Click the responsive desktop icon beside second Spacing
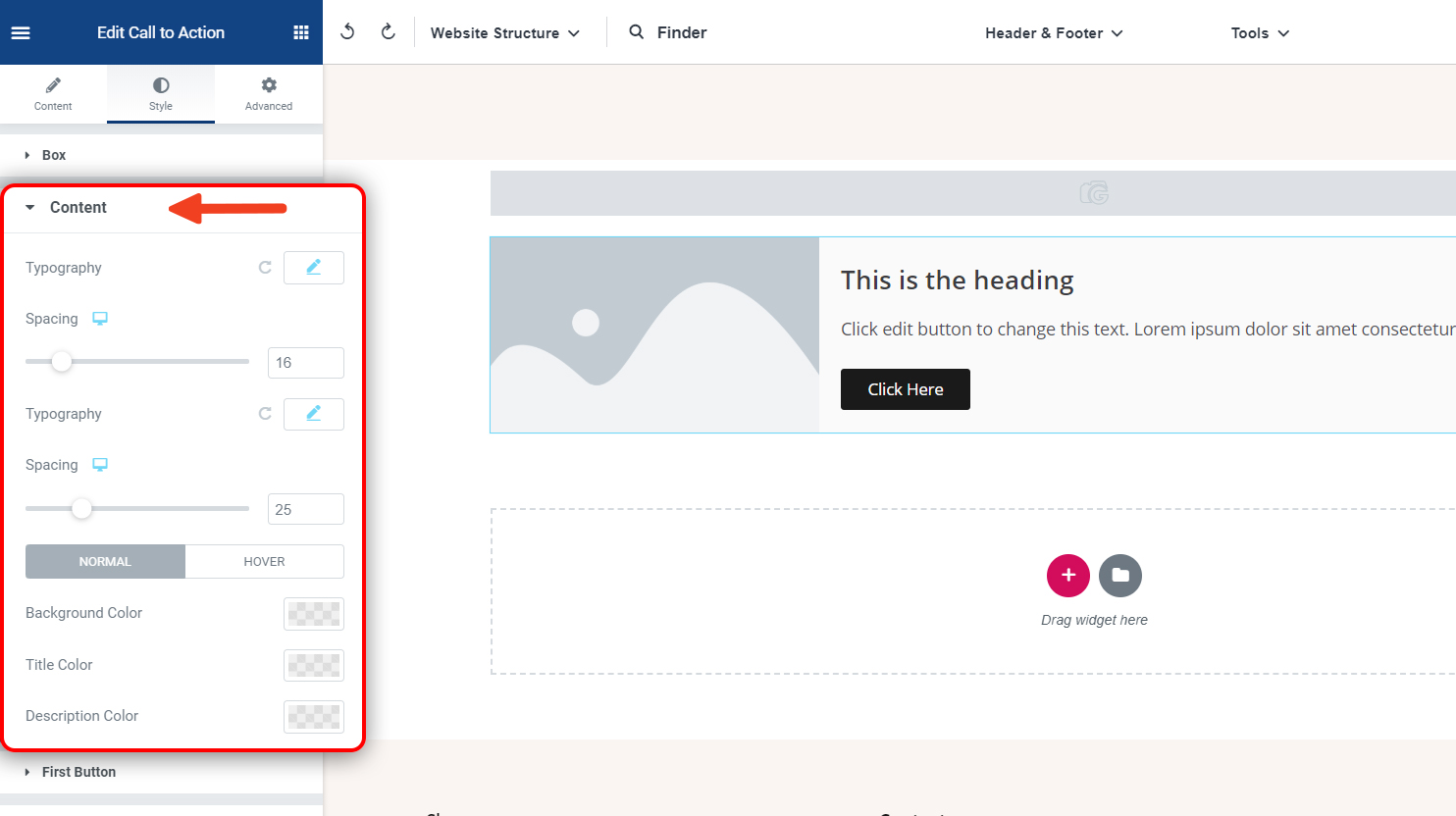The image size is (1456, 816). pyautogui.click(x=100, y=464)
